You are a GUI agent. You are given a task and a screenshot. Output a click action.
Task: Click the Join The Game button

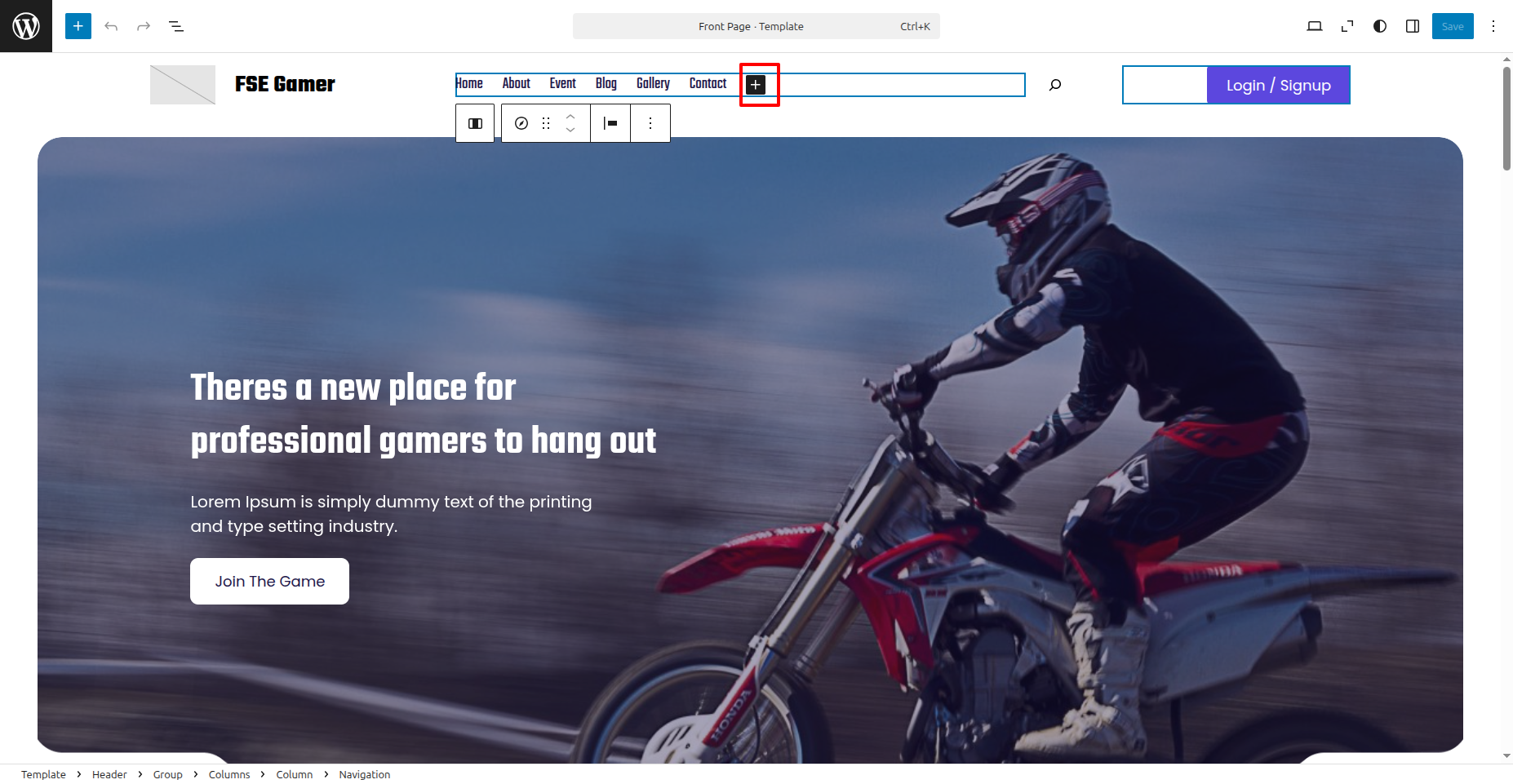click(269, 581)
